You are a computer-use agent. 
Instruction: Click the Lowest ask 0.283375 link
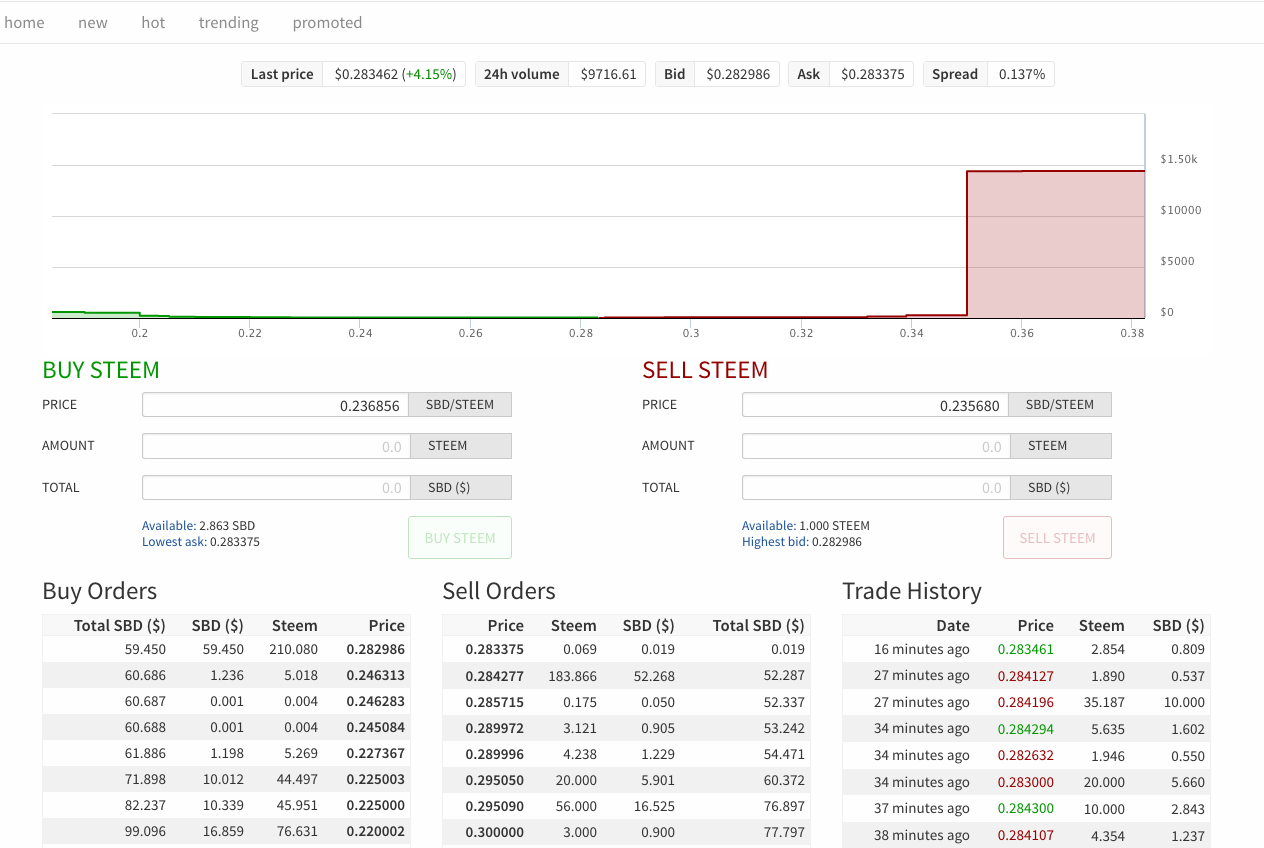(201, 542)
